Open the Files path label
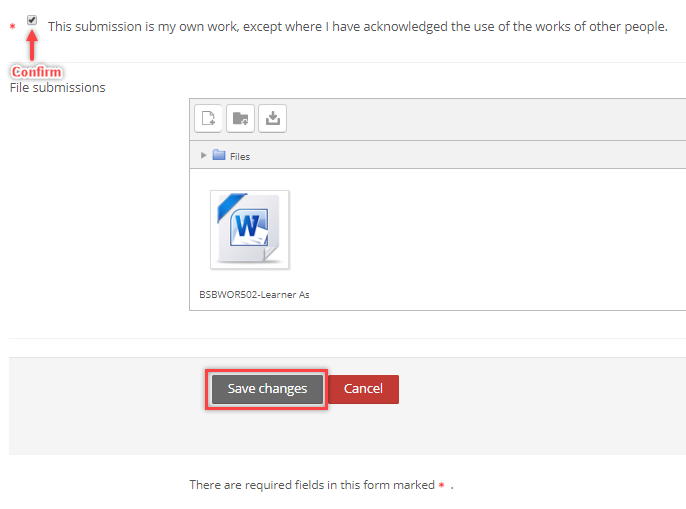 pyautogui.click(x=240, y=157)
